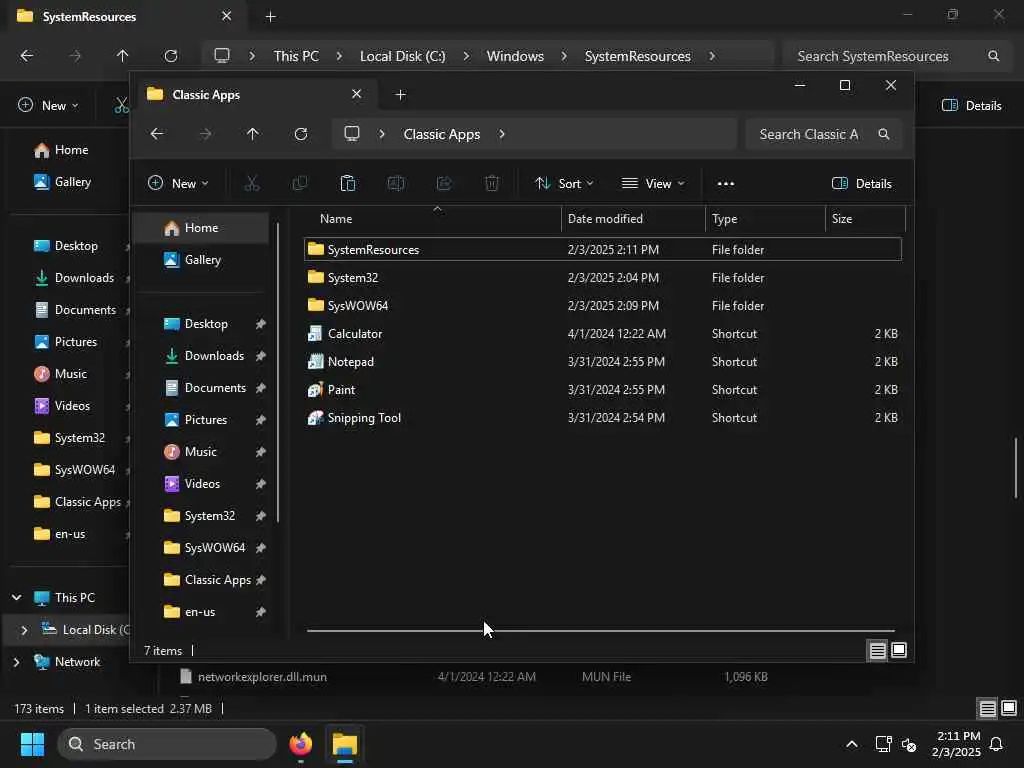Click Cut icon in Classic Apps toolbar
This screenshot has height=768, width=1024.
tap(251, 184)
